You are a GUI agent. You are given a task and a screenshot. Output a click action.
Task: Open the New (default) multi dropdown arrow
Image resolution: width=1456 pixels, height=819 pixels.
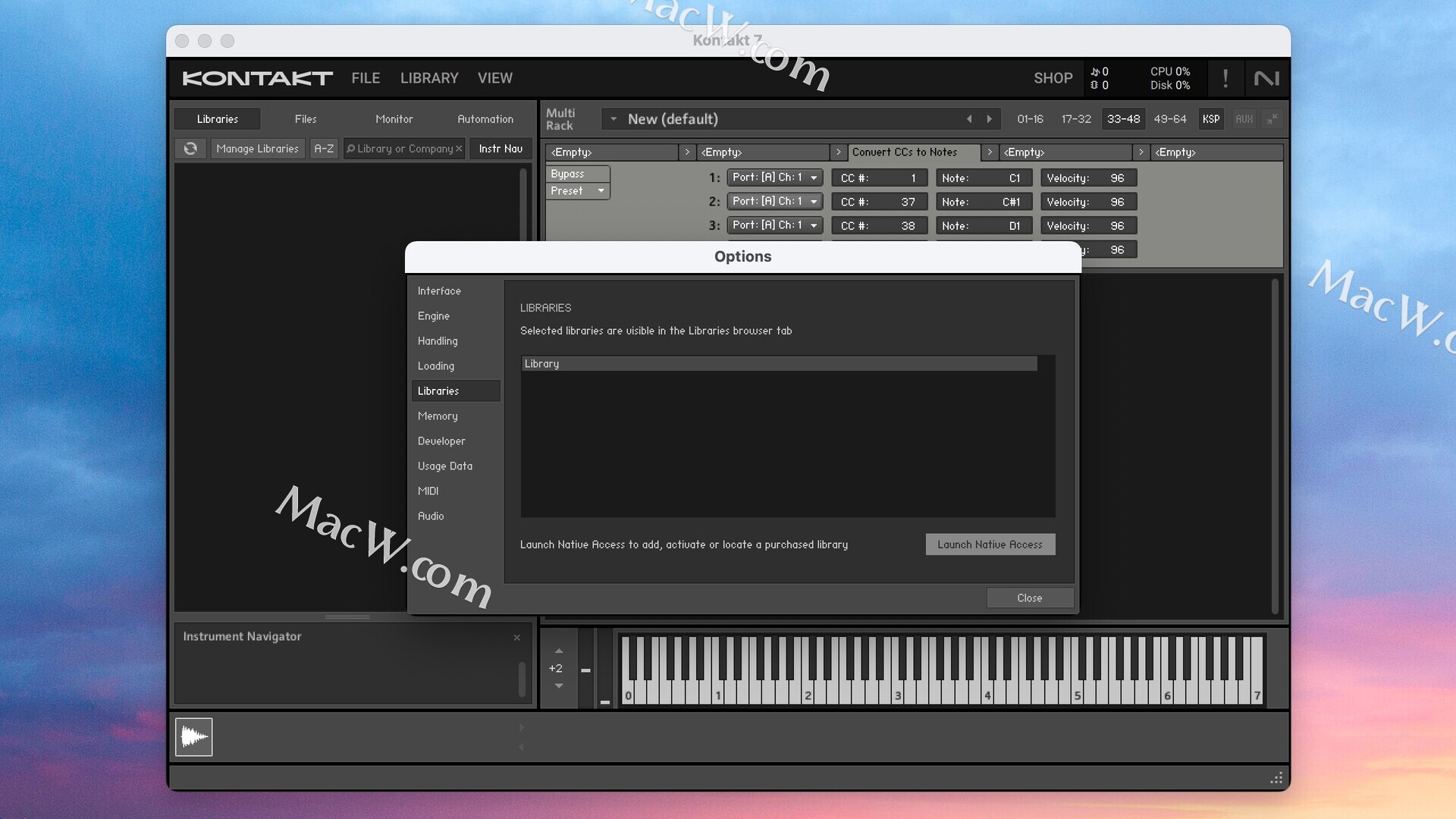613,119
